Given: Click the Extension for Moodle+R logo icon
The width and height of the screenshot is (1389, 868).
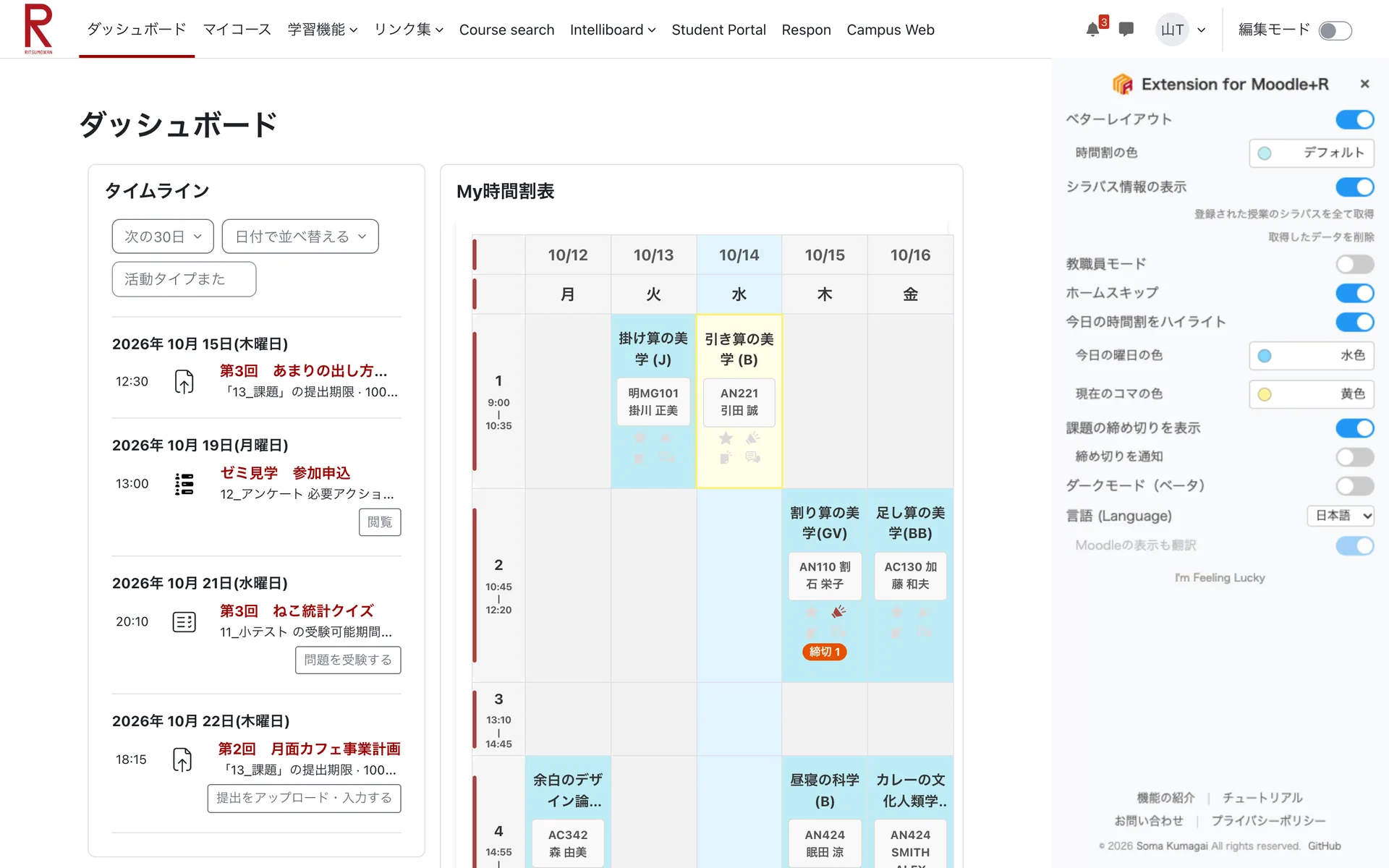Looking at the screenshot, I should tap(1122, 84).
